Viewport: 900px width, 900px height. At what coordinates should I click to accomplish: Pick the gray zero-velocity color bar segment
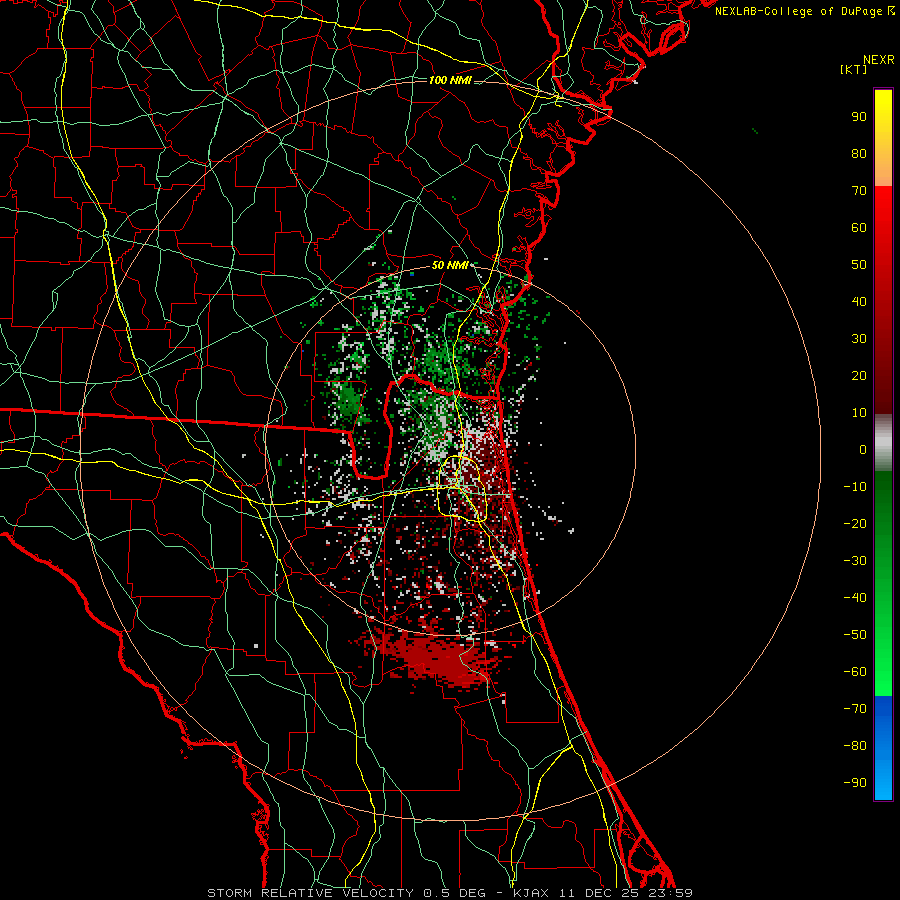(x=883, y=443)
